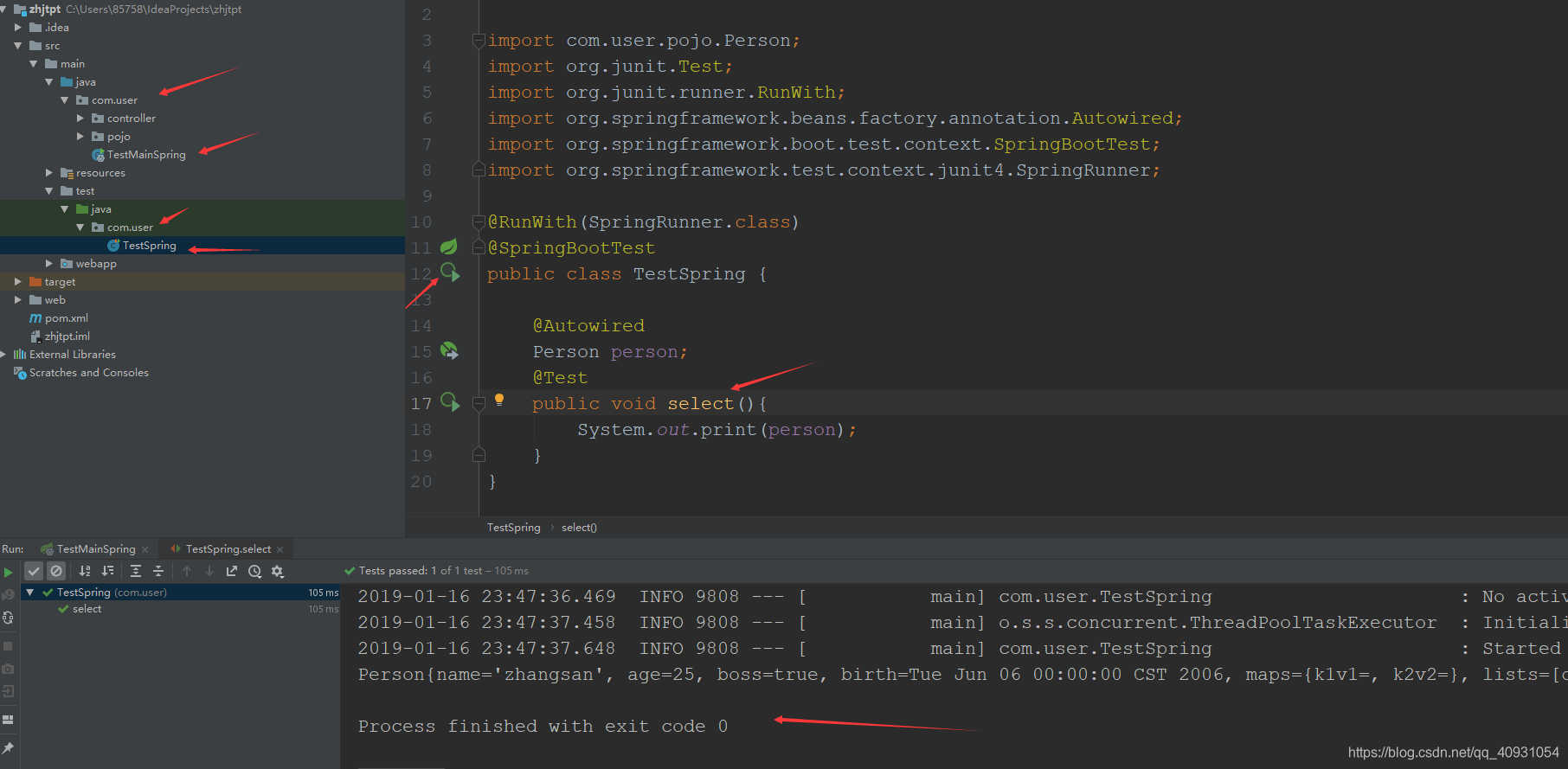1568x769 pixels.
Task: Click the Stop process square icon
Action: point(8,646)
